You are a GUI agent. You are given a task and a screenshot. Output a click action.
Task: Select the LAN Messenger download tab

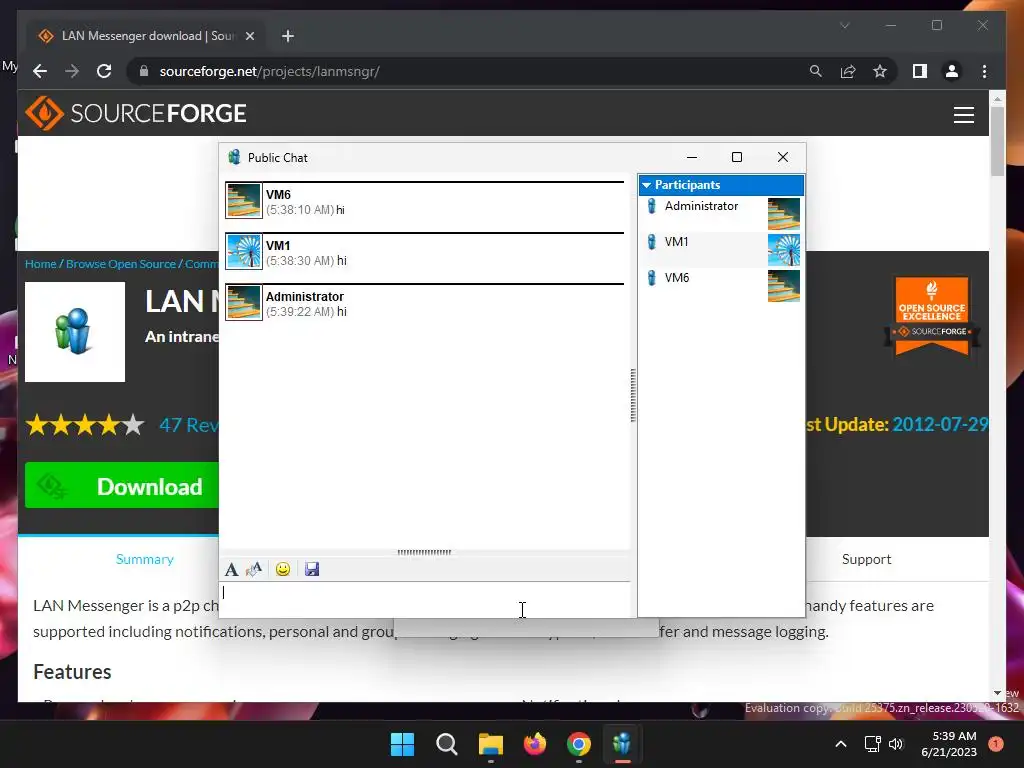click(x=146, y=36)
